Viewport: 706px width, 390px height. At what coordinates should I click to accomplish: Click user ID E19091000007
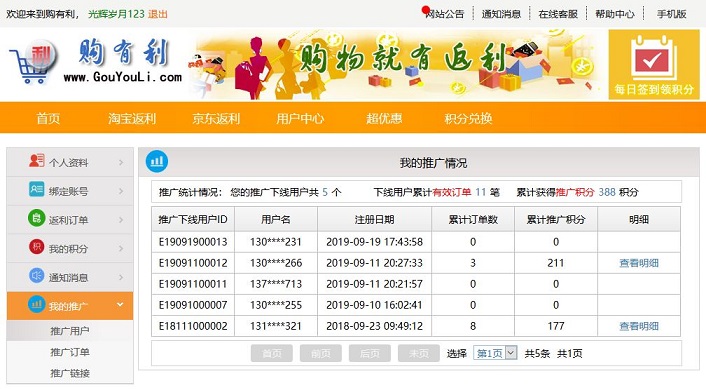pos(193,305)
